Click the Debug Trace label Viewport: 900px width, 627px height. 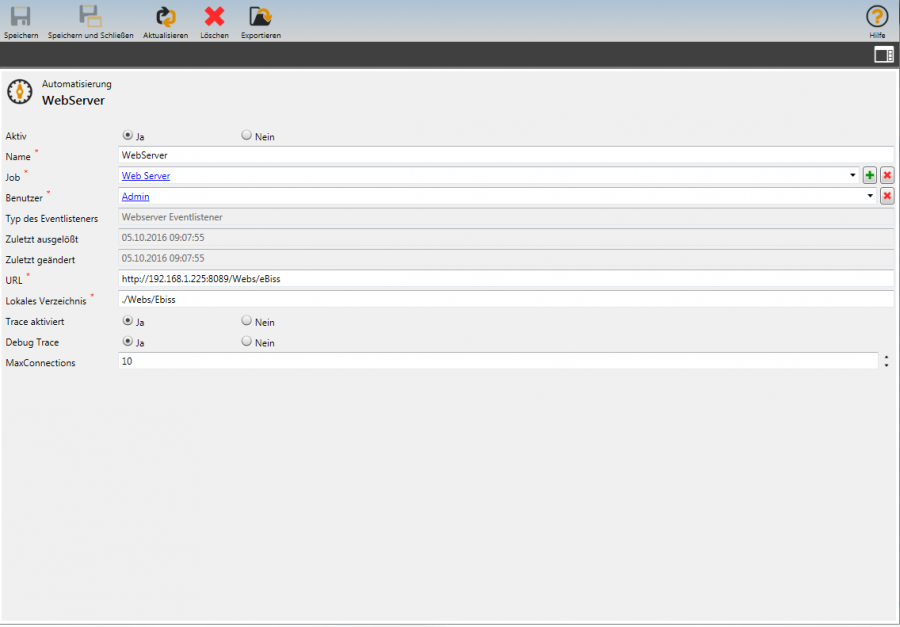32,342
